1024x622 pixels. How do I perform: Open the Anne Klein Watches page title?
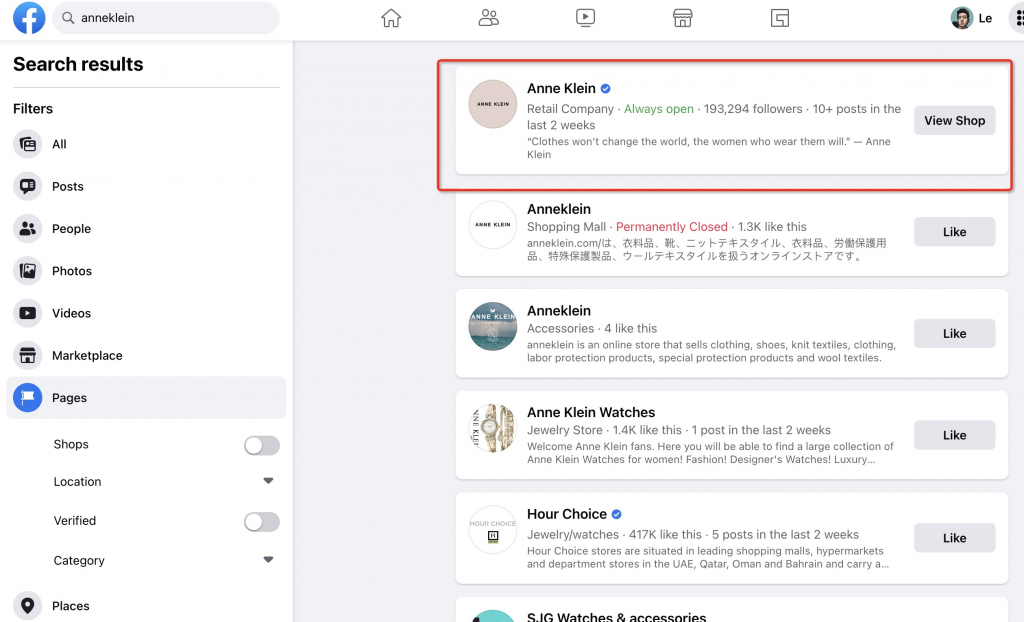click(x=591, y=412)
